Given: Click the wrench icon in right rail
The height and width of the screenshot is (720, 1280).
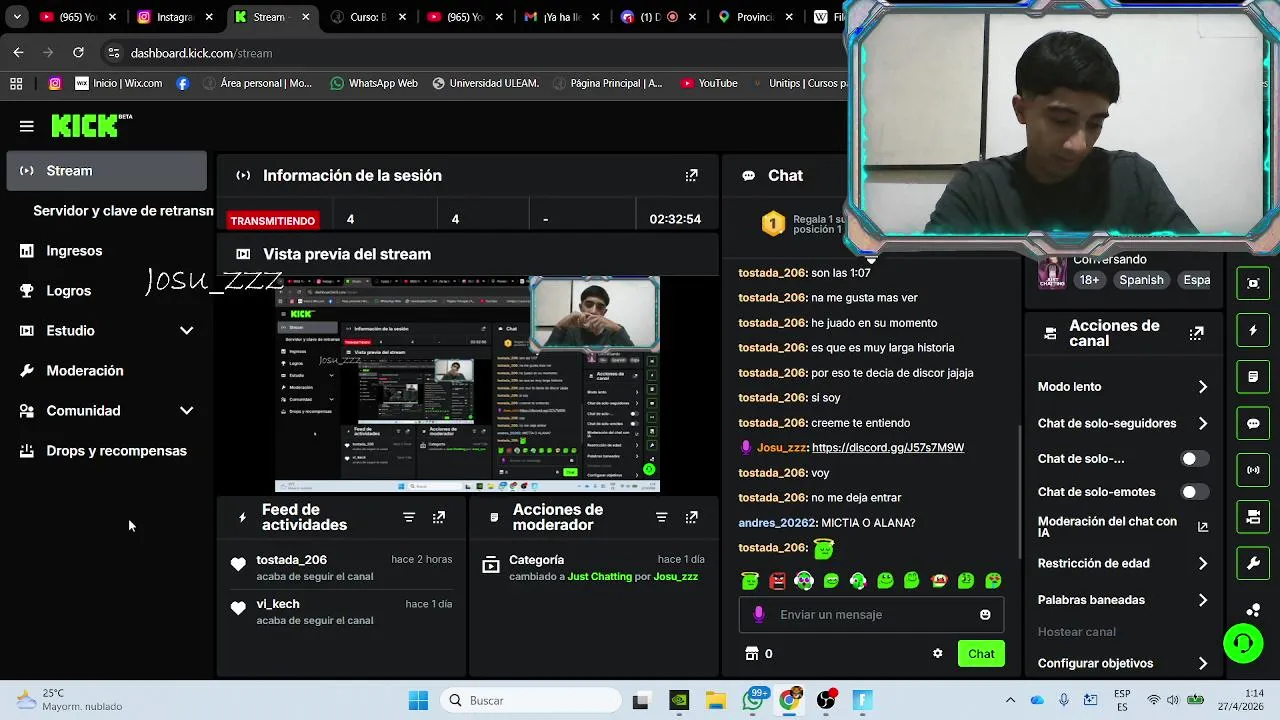Looking at the screenshot, I should (x=1253, y=563).
